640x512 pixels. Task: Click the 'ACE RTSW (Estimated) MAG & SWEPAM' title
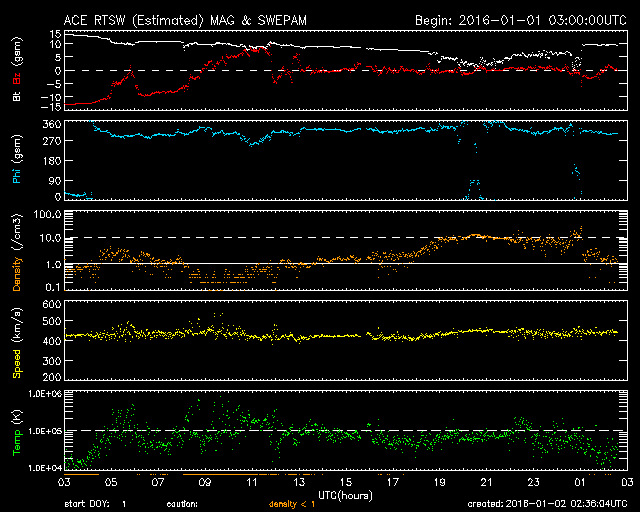point(185,20)
